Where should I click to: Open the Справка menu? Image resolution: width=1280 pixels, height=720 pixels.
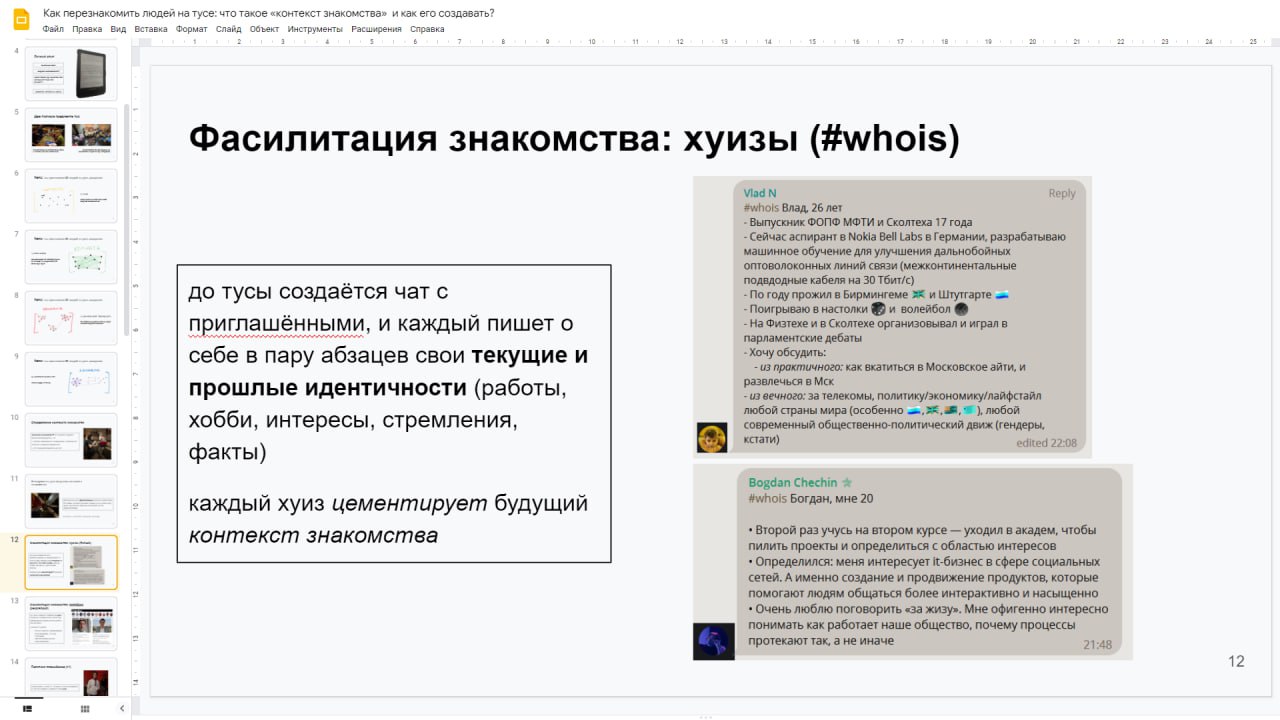427,29
